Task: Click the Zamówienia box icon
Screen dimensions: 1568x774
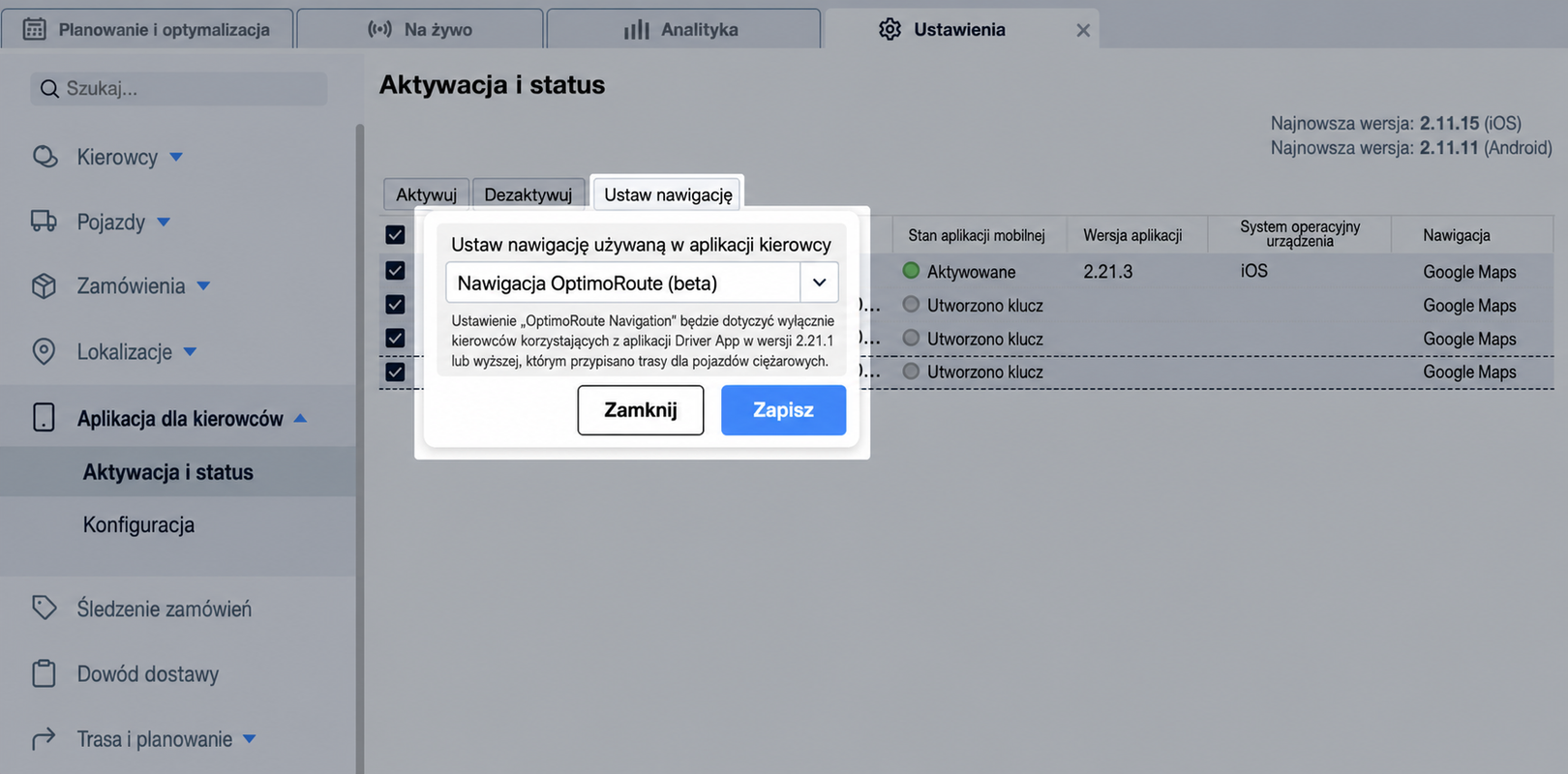Action: tap(45, 286)
